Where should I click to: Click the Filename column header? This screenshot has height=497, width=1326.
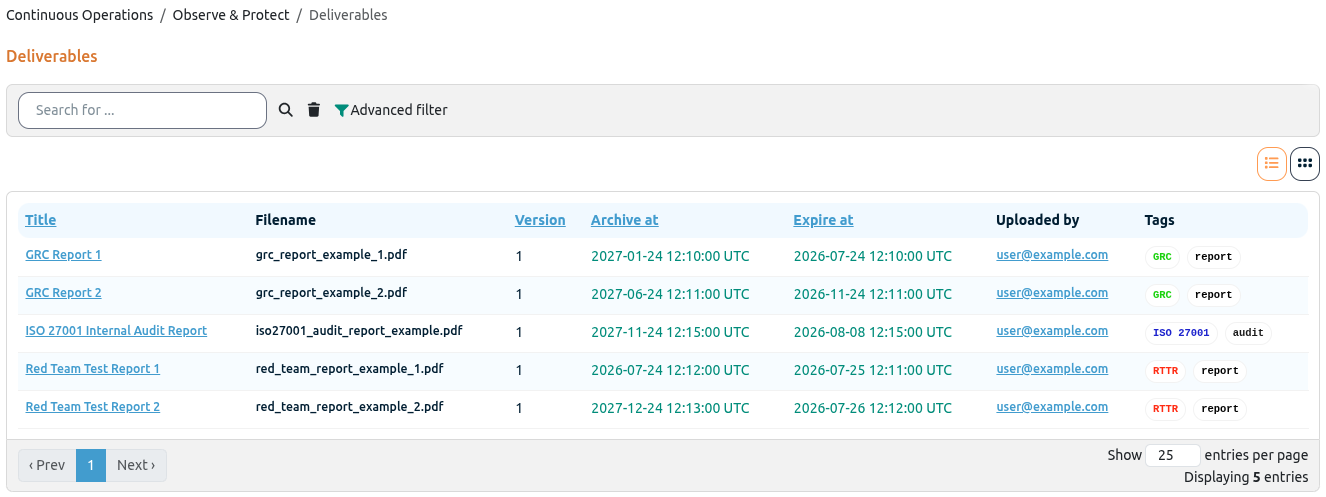[x=286, y=220]
